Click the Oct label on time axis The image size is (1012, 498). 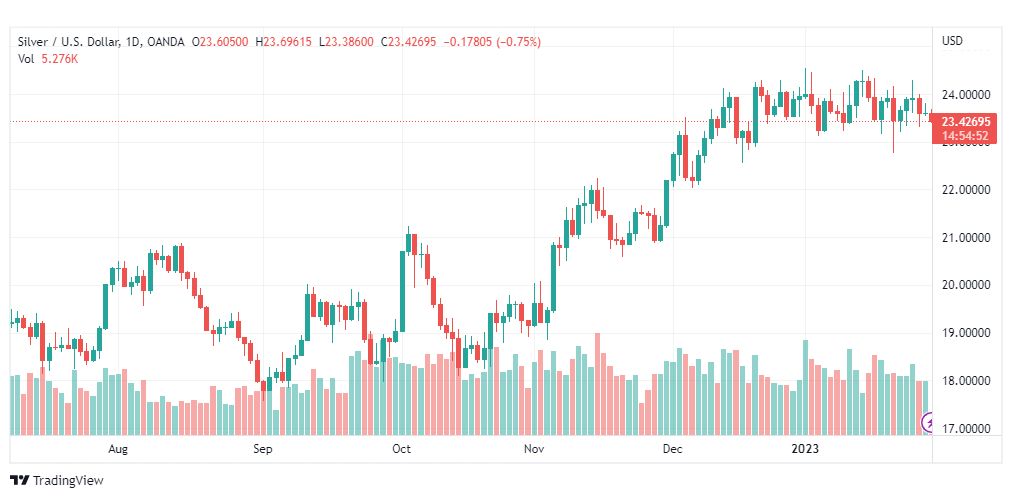401,450
